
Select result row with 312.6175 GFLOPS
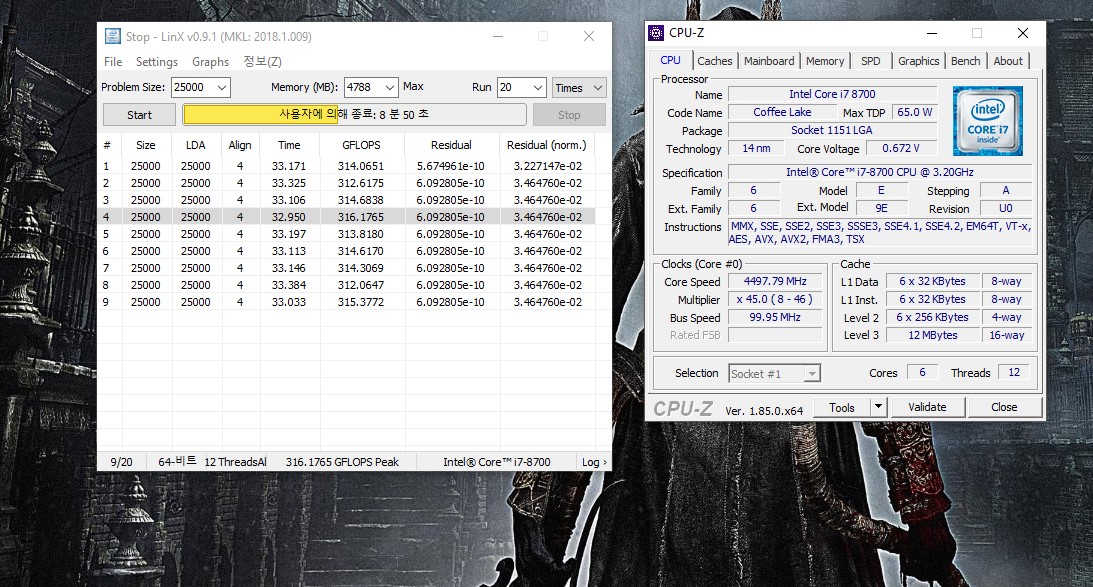click(346, 183)
